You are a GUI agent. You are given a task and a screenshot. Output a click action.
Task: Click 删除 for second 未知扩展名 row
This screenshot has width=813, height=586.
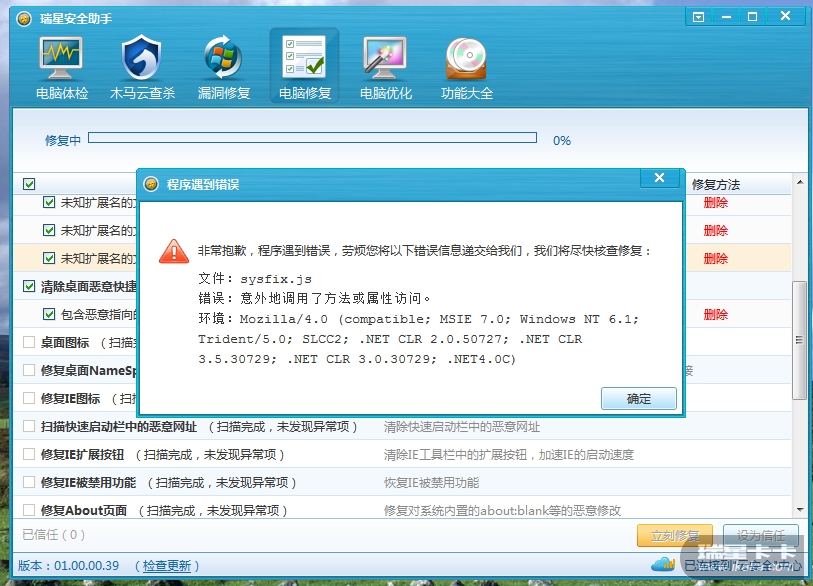(716, 230)
